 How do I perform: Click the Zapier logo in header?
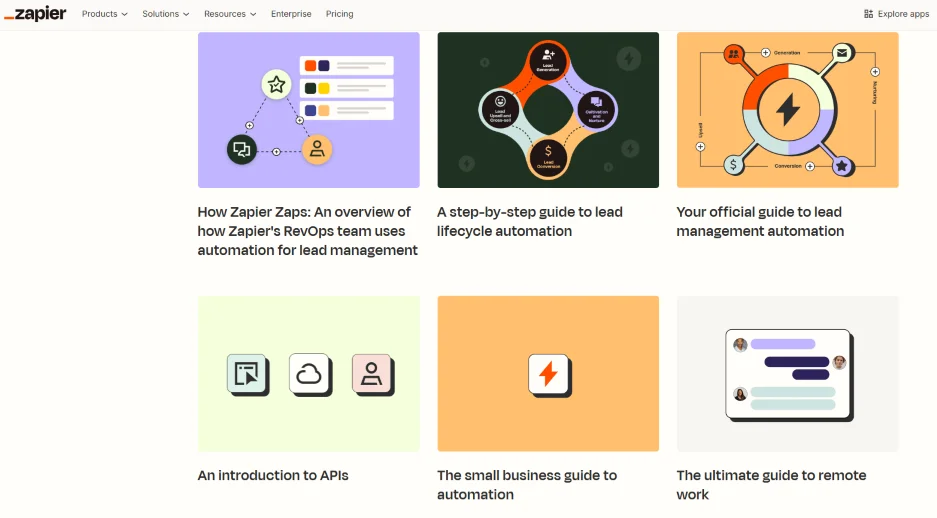tap(35, 14)
